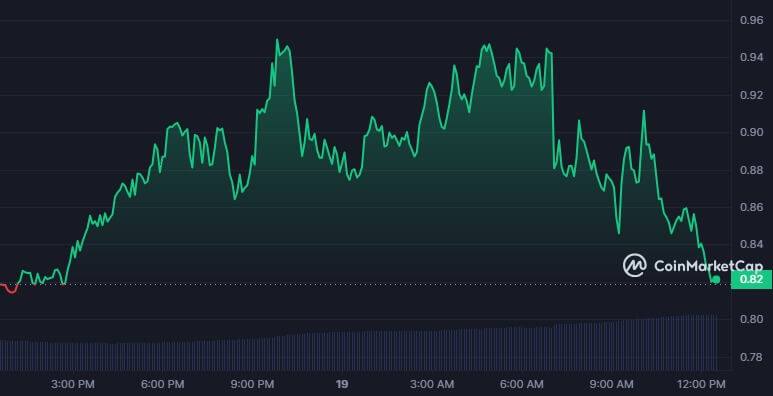The height and width of the screenshot is (396, 773).
Task: Click the 0.94 price axis label
Action: [752, 58]
